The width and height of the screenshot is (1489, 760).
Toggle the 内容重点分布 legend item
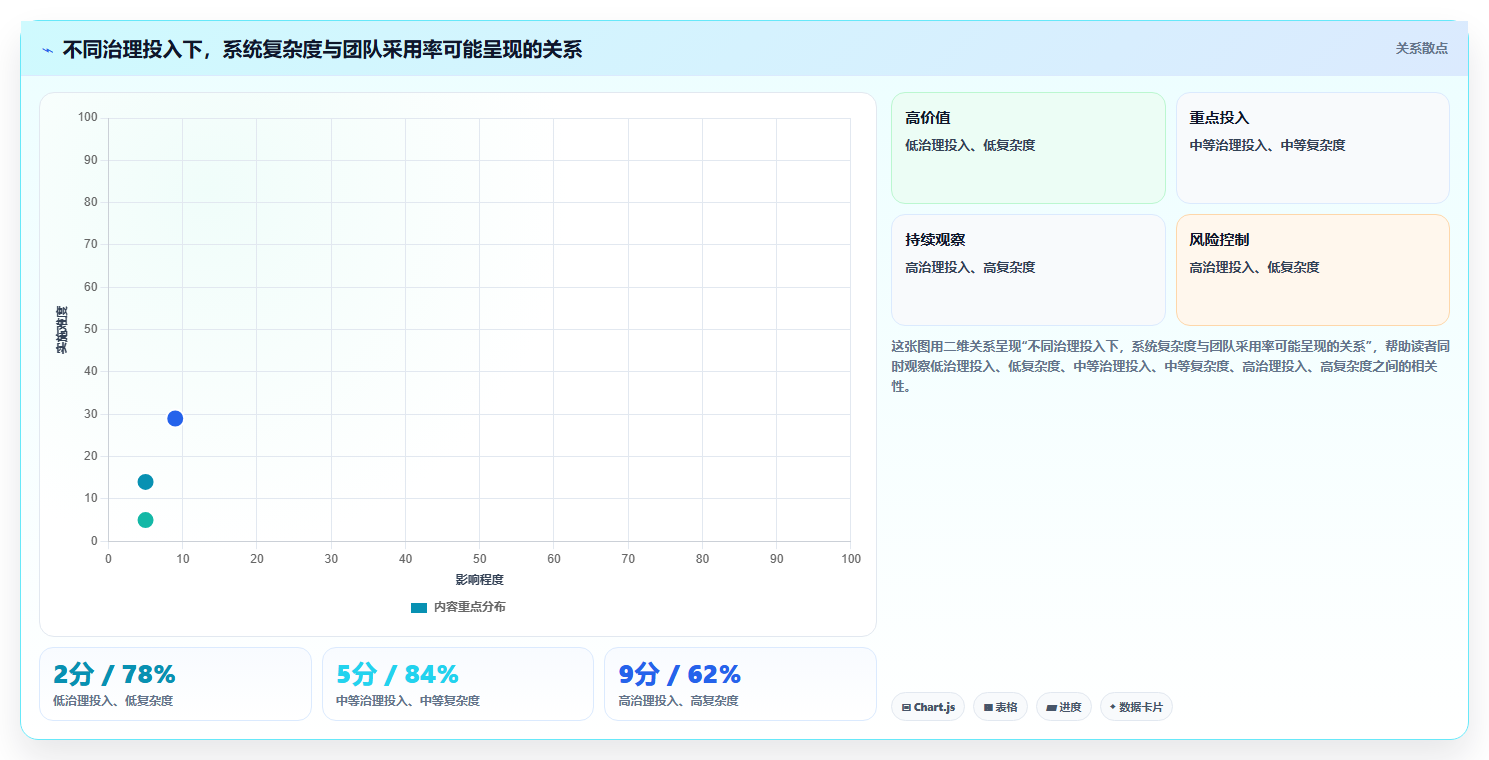tap(458, 607)
